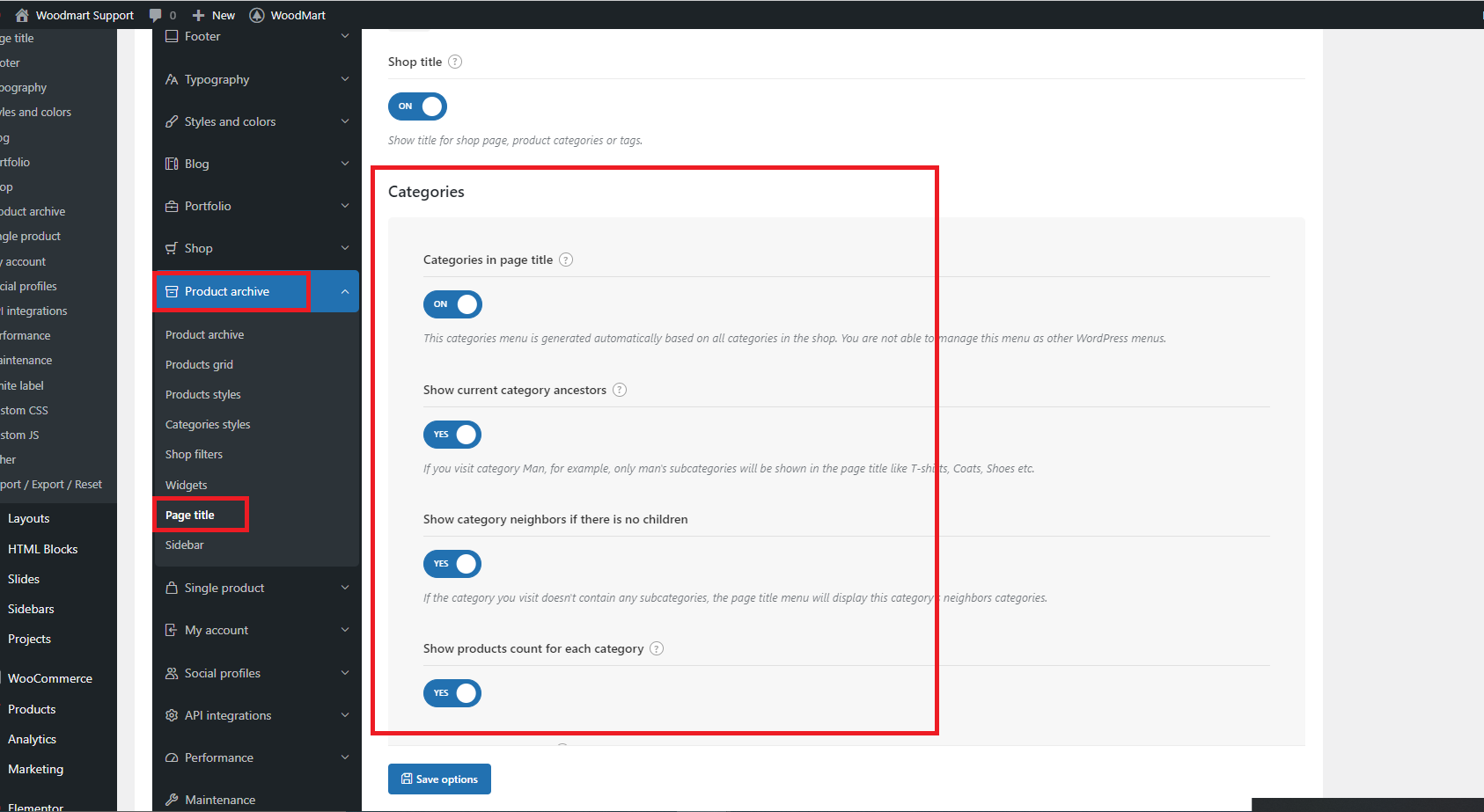Viewport: 1484px width, 812px height.
Task: Open WooCommerce in admin menu
Action: [x=50, y=678]
